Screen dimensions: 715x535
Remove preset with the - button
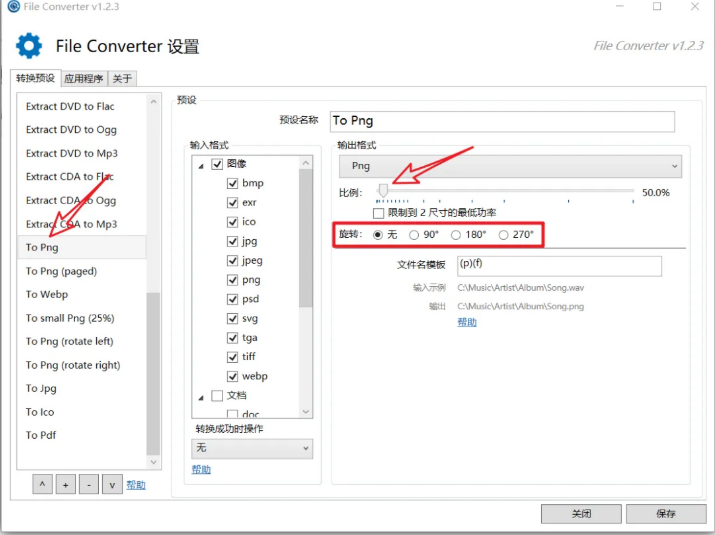(x=89, y=484)
